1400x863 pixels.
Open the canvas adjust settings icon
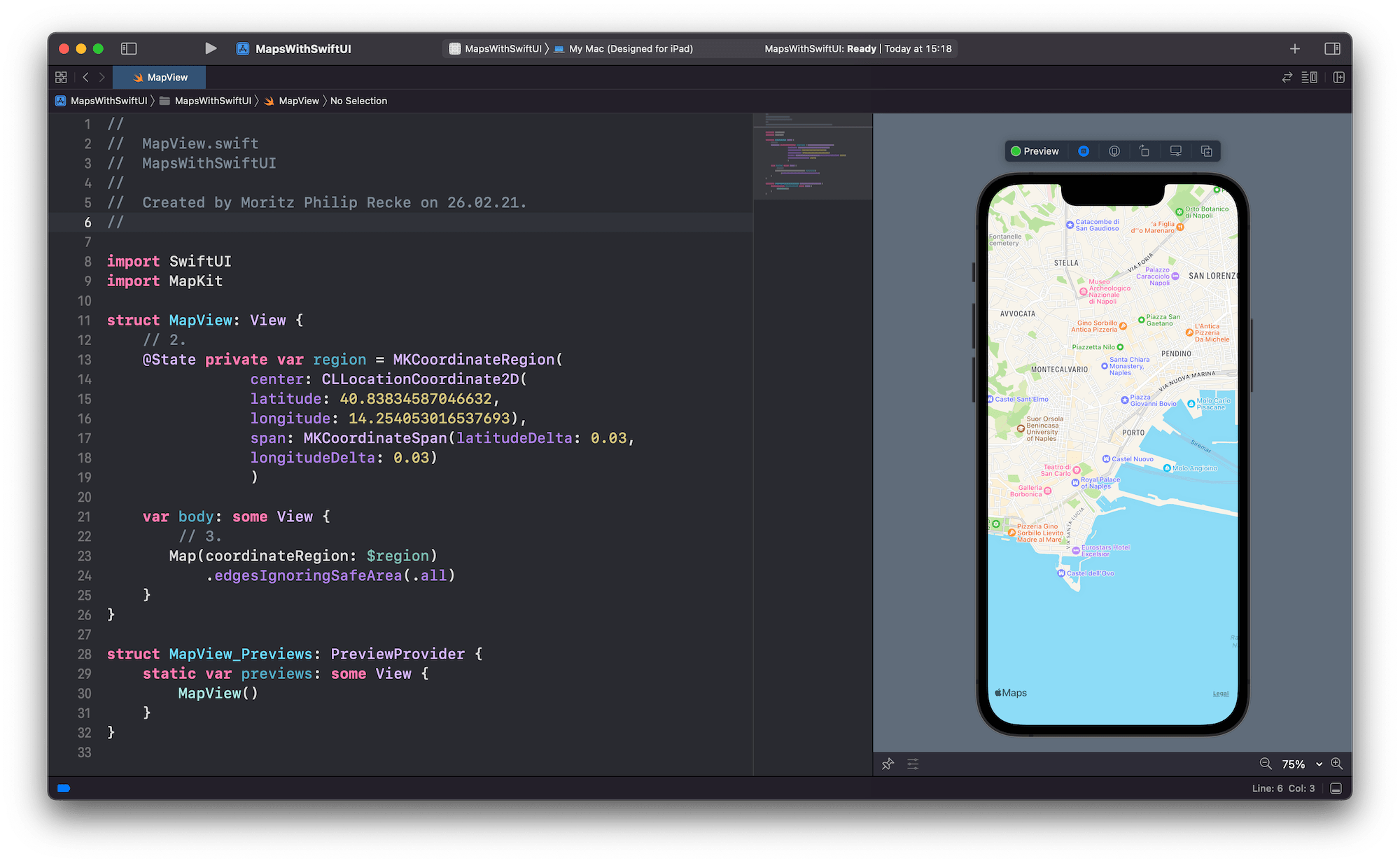tap(913, 764)
